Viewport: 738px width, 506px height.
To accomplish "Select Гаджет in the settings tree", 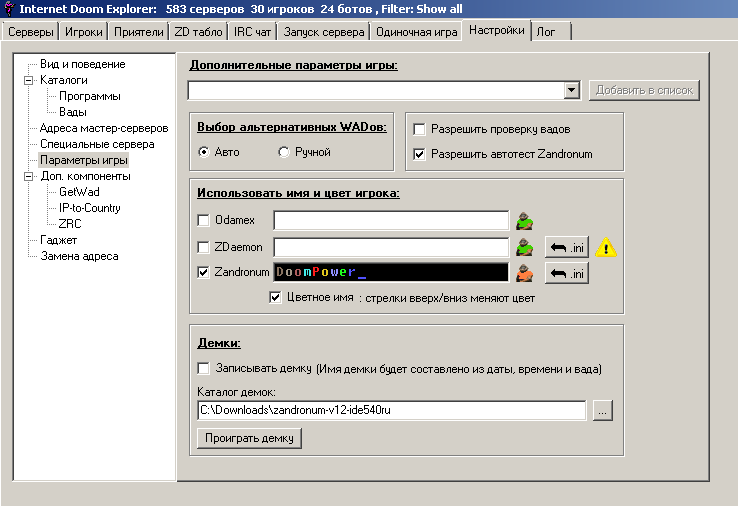I will click(x=58, y=240).
